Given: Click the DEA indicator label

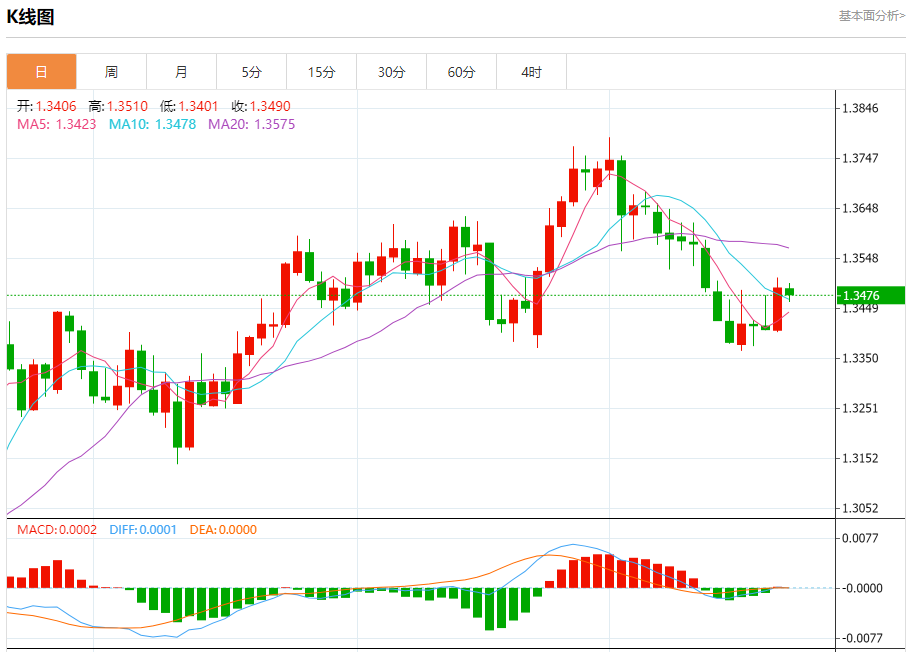Looking at the screenshot, I should point(223,530).
